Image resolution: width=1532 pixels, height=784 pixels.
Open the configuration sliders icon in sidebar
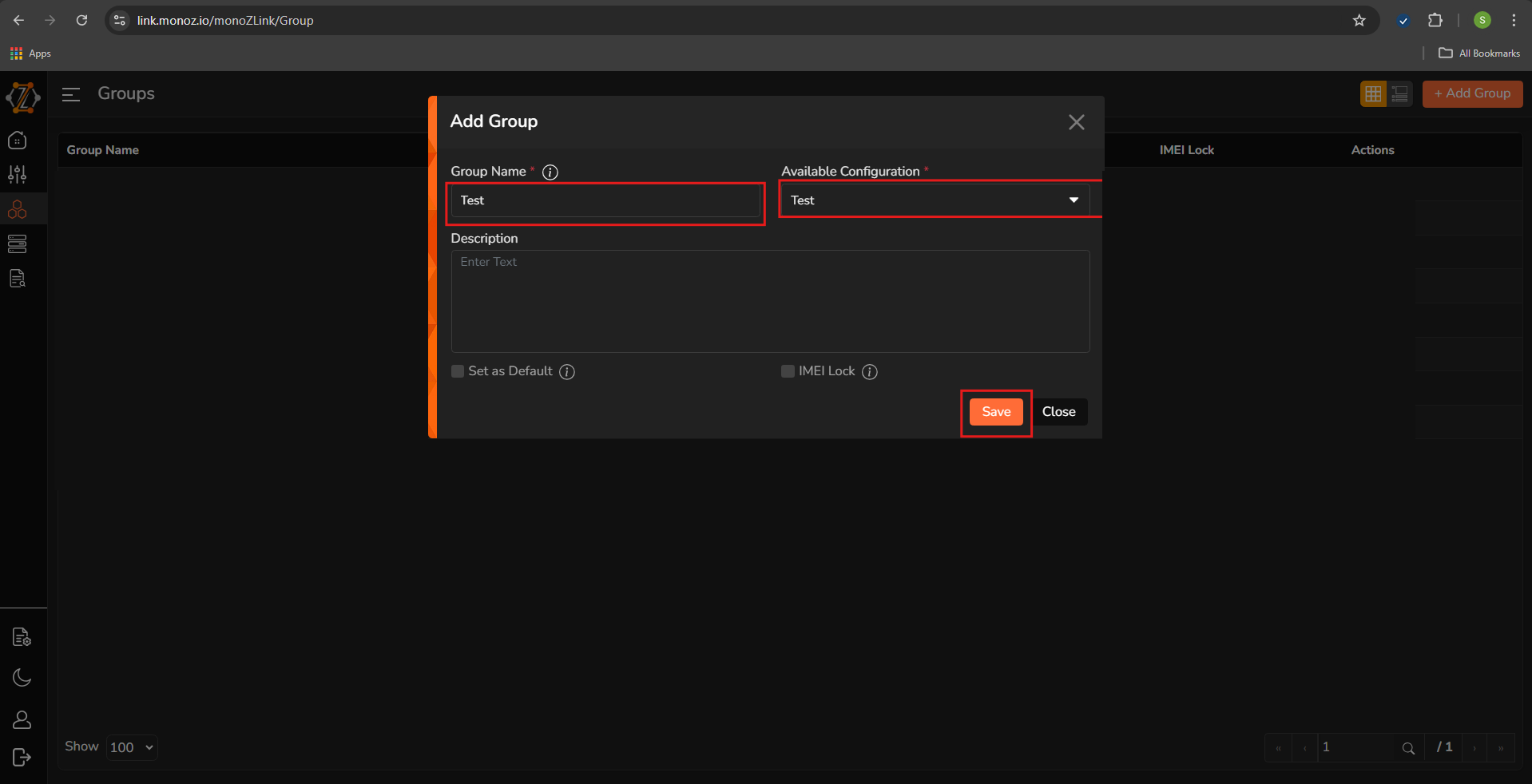tap(18, 174)
